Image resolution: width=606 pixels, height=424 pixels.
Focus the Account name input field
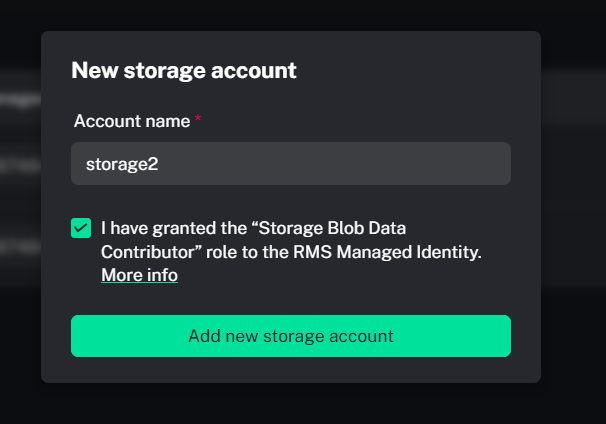(291, 163)
